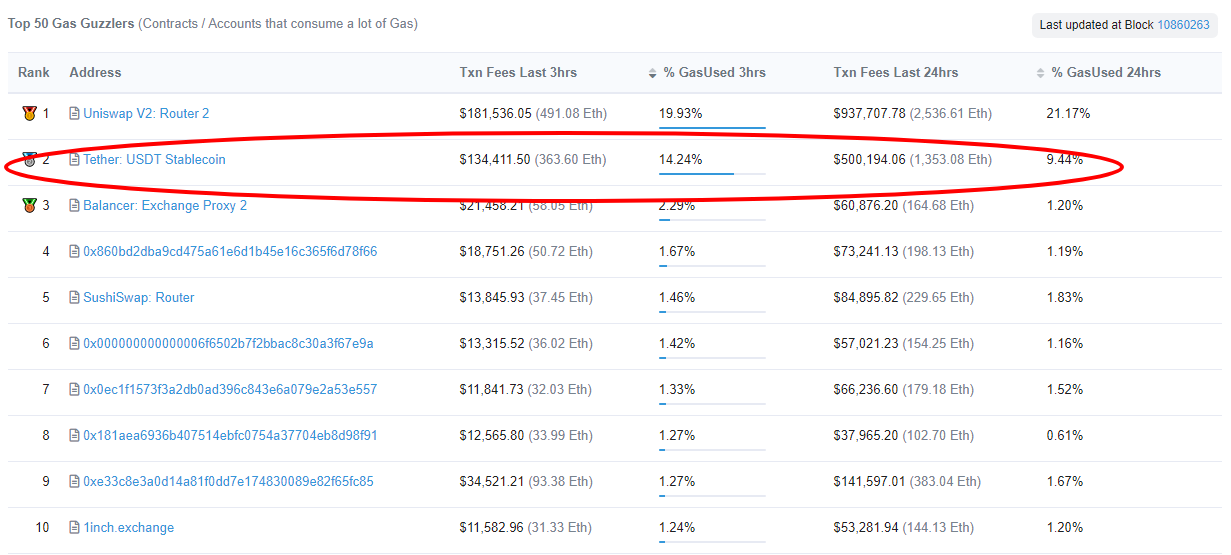Click contract icon beside address 0x0ec1f1573f3a2db0
Screen dimensions: 1231x555
point(74,389)
